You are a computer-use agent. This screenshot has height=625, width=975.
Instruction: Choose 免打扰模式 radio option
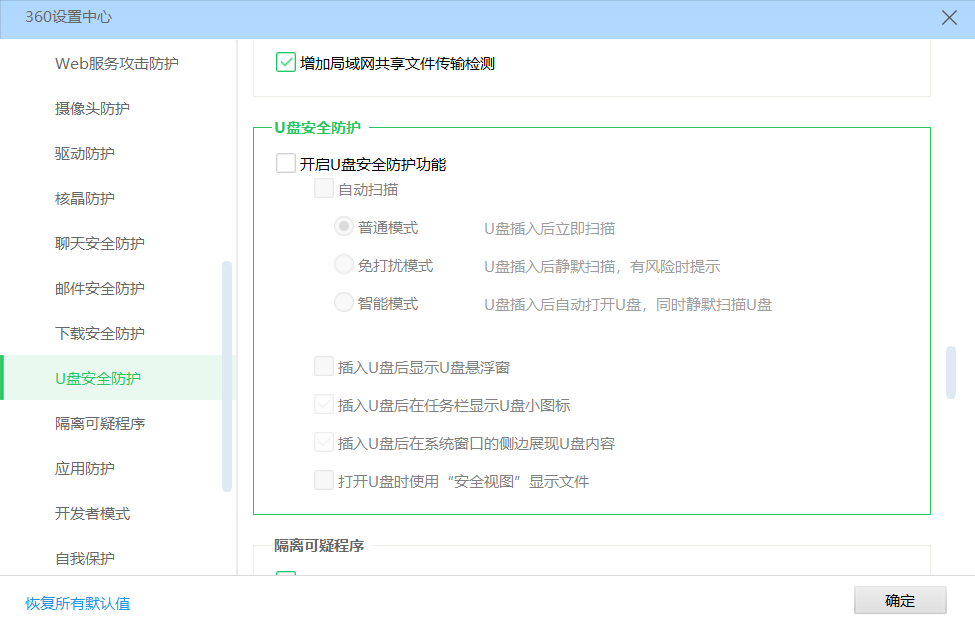343,264
